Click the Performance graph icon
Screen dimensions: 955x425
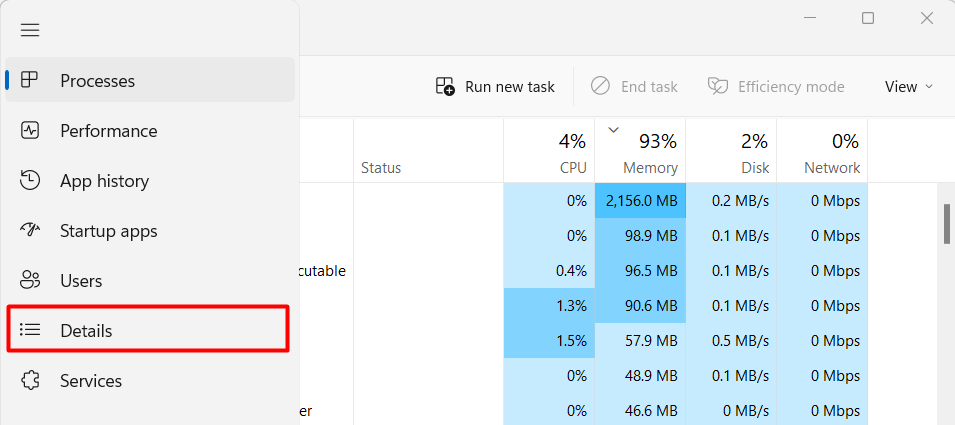pyautogui.click(x=30, y=131)
